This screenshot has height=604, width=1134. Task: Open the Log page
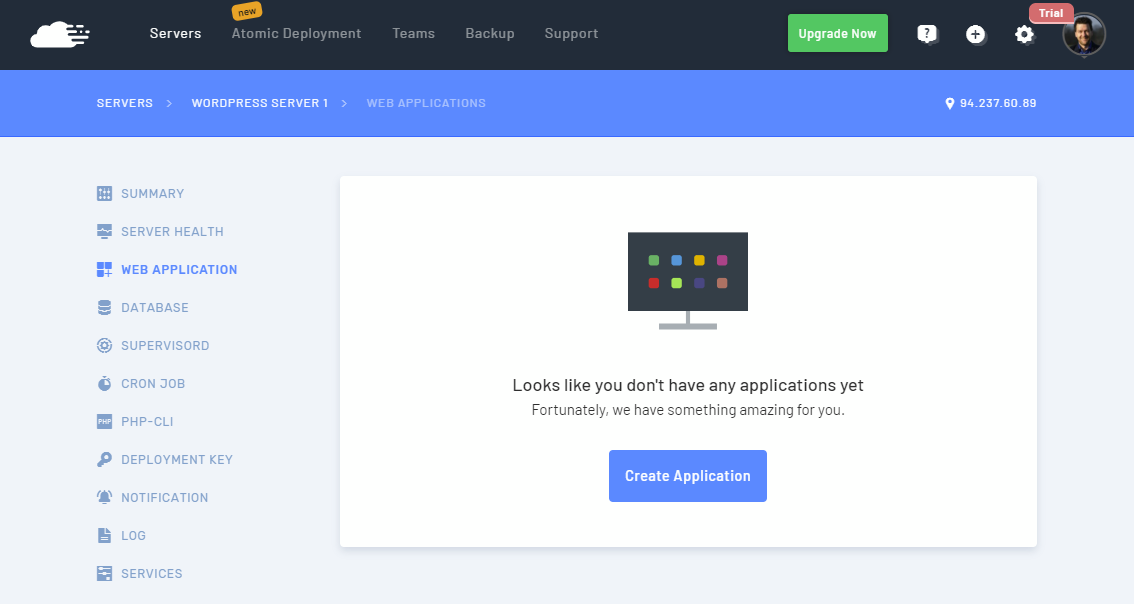tap(133, 535)
